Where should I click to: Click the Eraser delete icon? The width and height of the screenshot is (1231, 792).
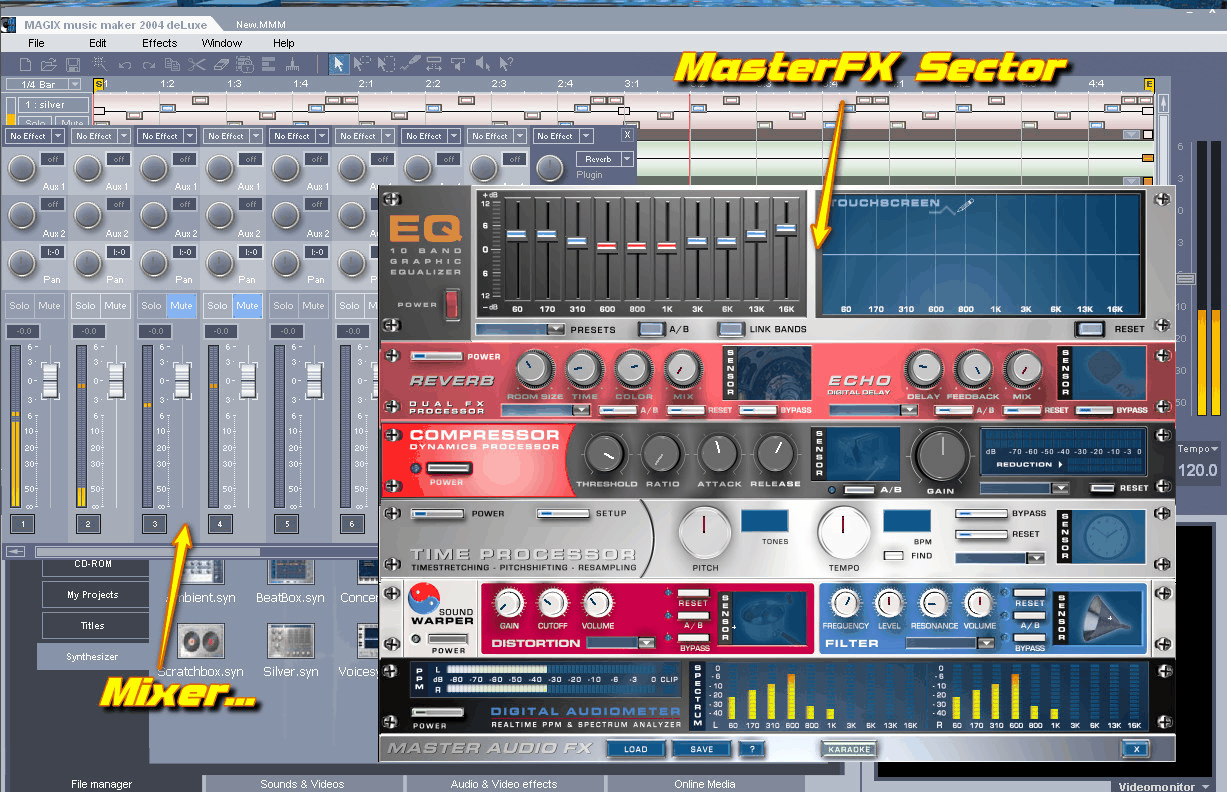click(x=221, y=65)
